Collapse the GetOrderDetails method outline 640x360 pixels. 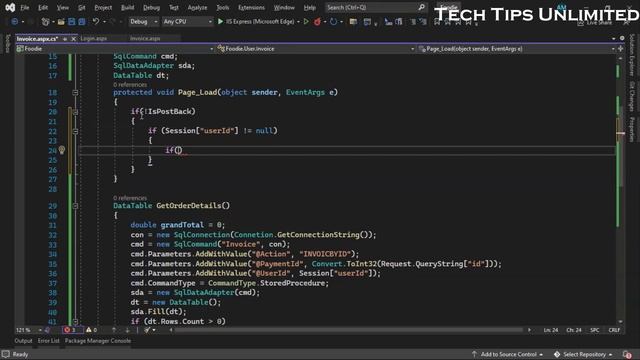75,206
